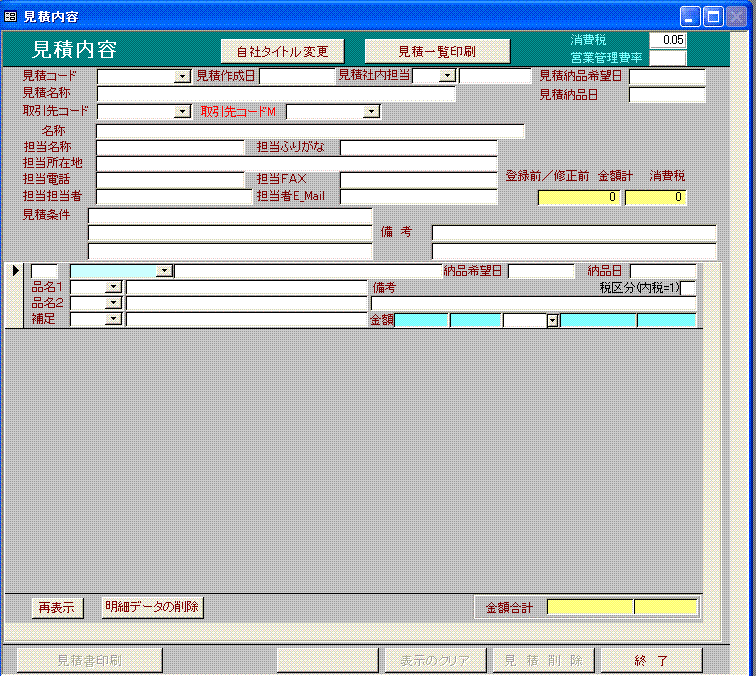Click the 明細データの削除 button
The image size is (756, 676).
click(x=152, y=607)
